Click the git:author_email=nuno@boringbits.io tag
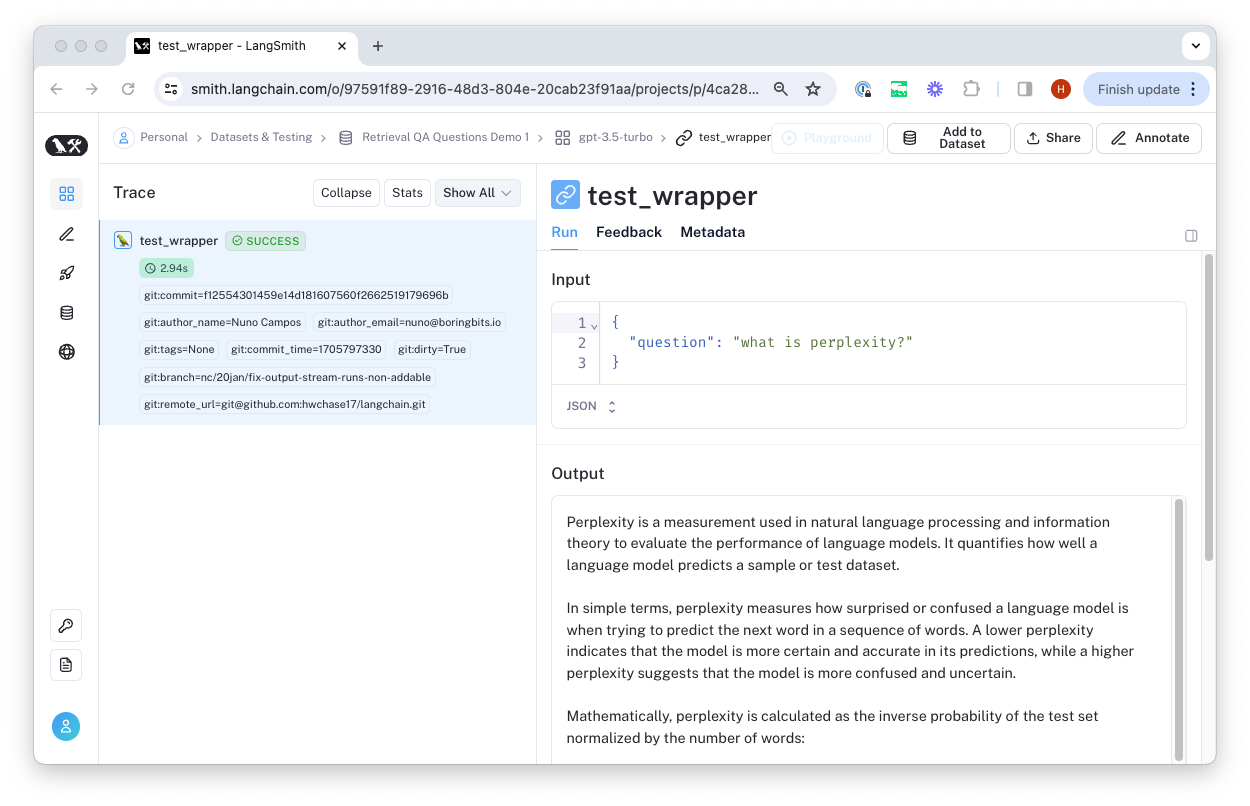This screenshot has width=1250, height=806. tap(410, 322)
